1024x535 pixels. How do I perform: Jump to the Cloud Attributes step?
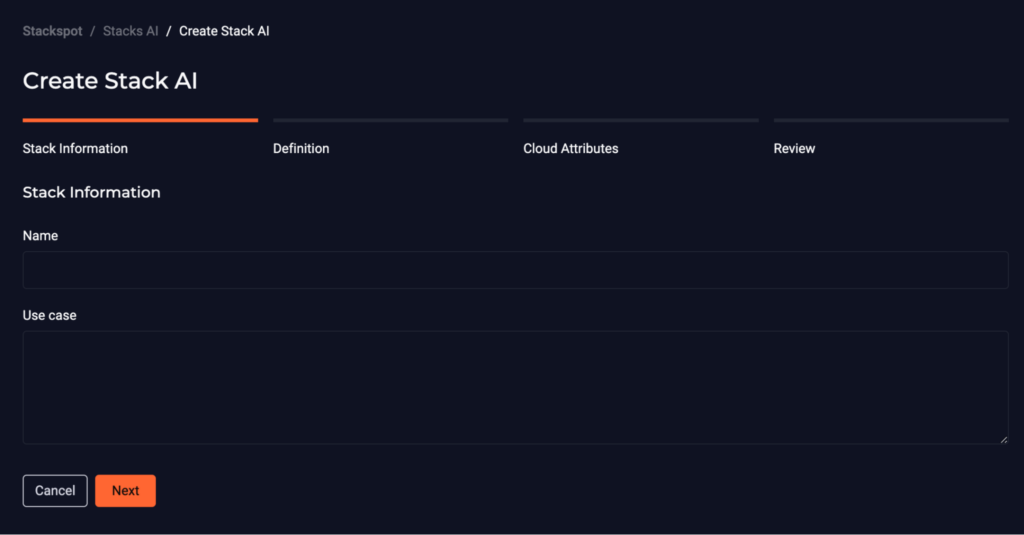coord(571,148)
